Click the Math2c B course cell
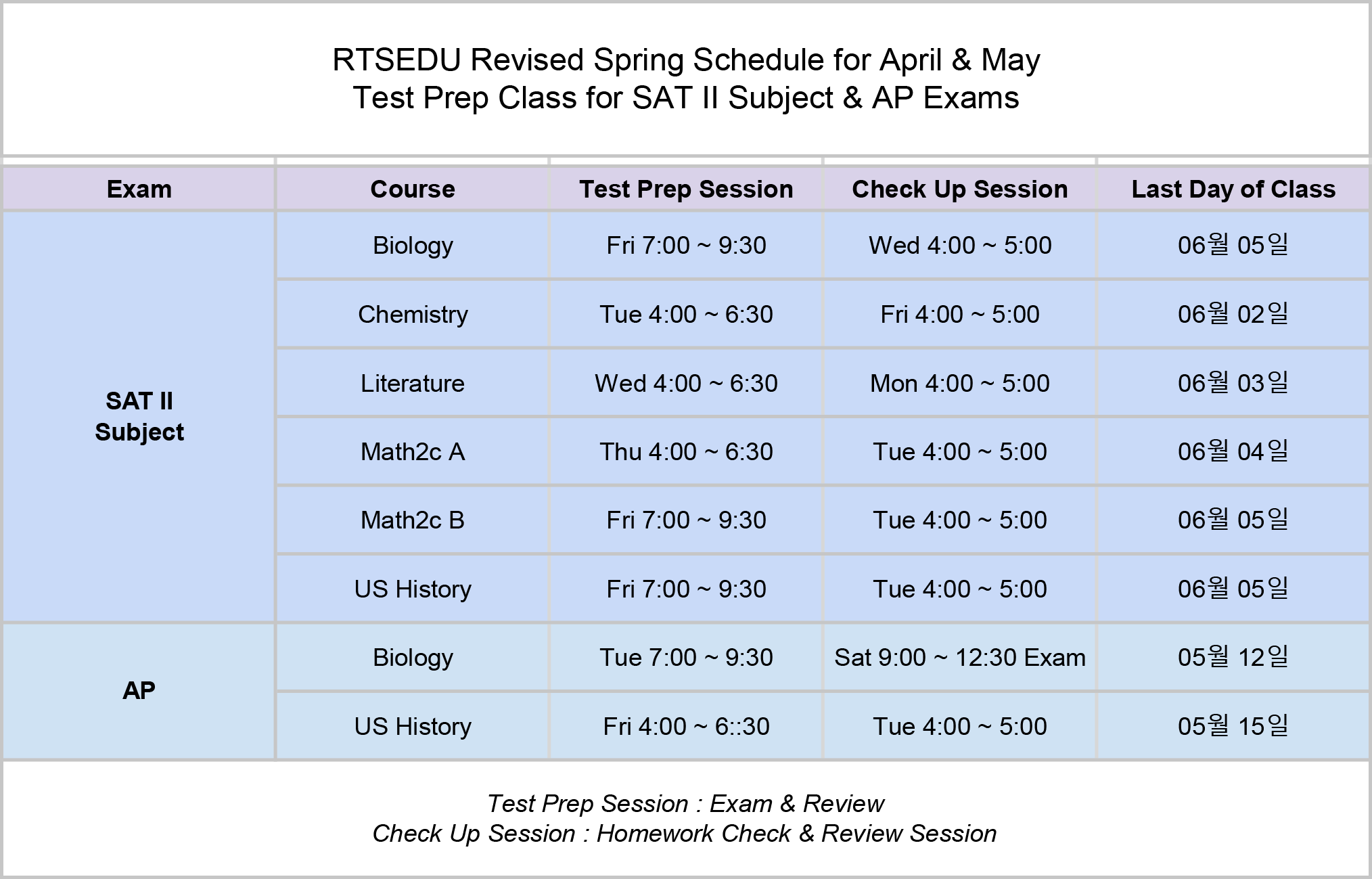Image resolution: width=1372 pixels, height=879 pixels. [413, 520]
